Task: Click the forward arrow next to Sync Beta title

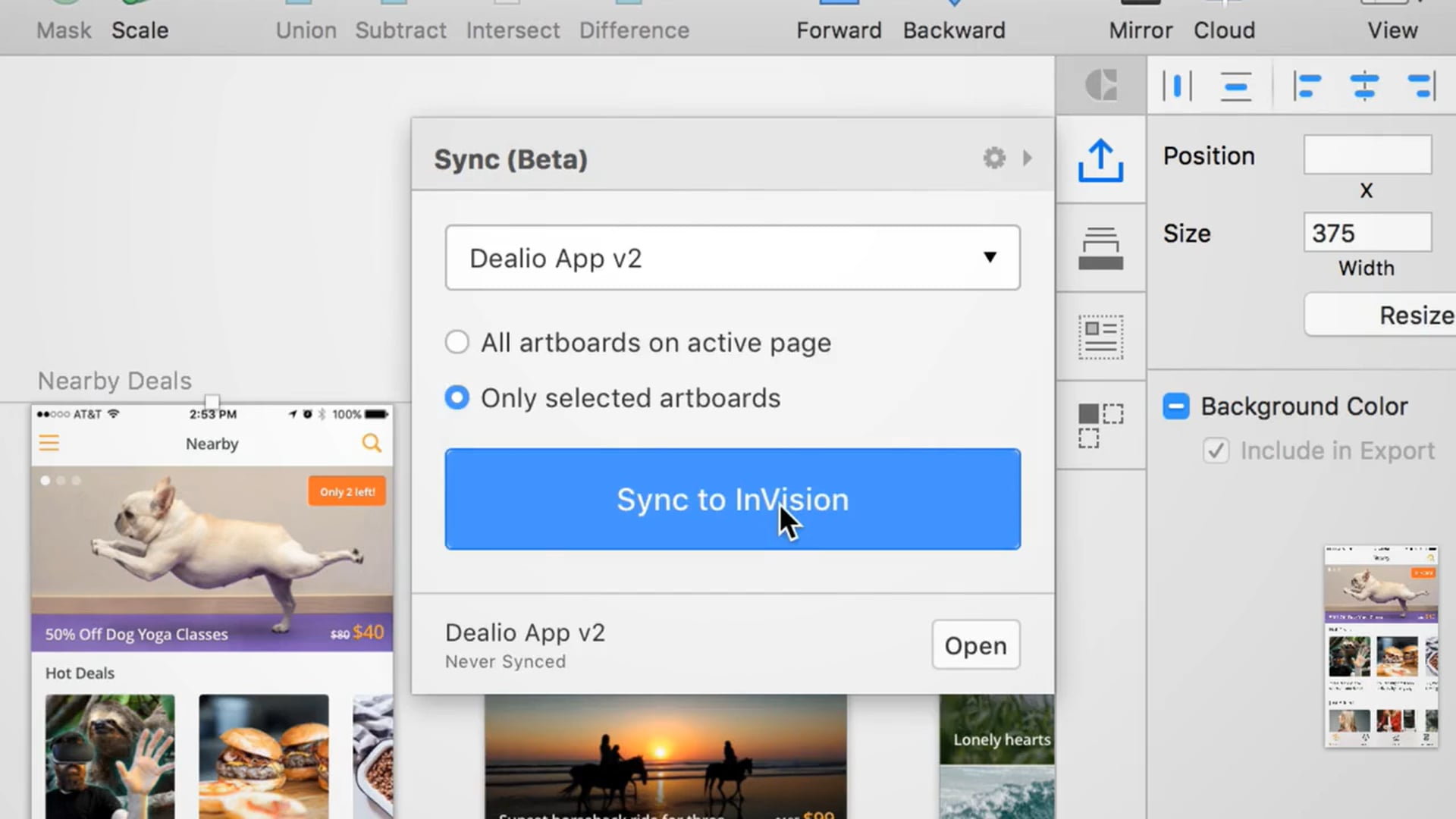Action: click(x=1028, y=157)
